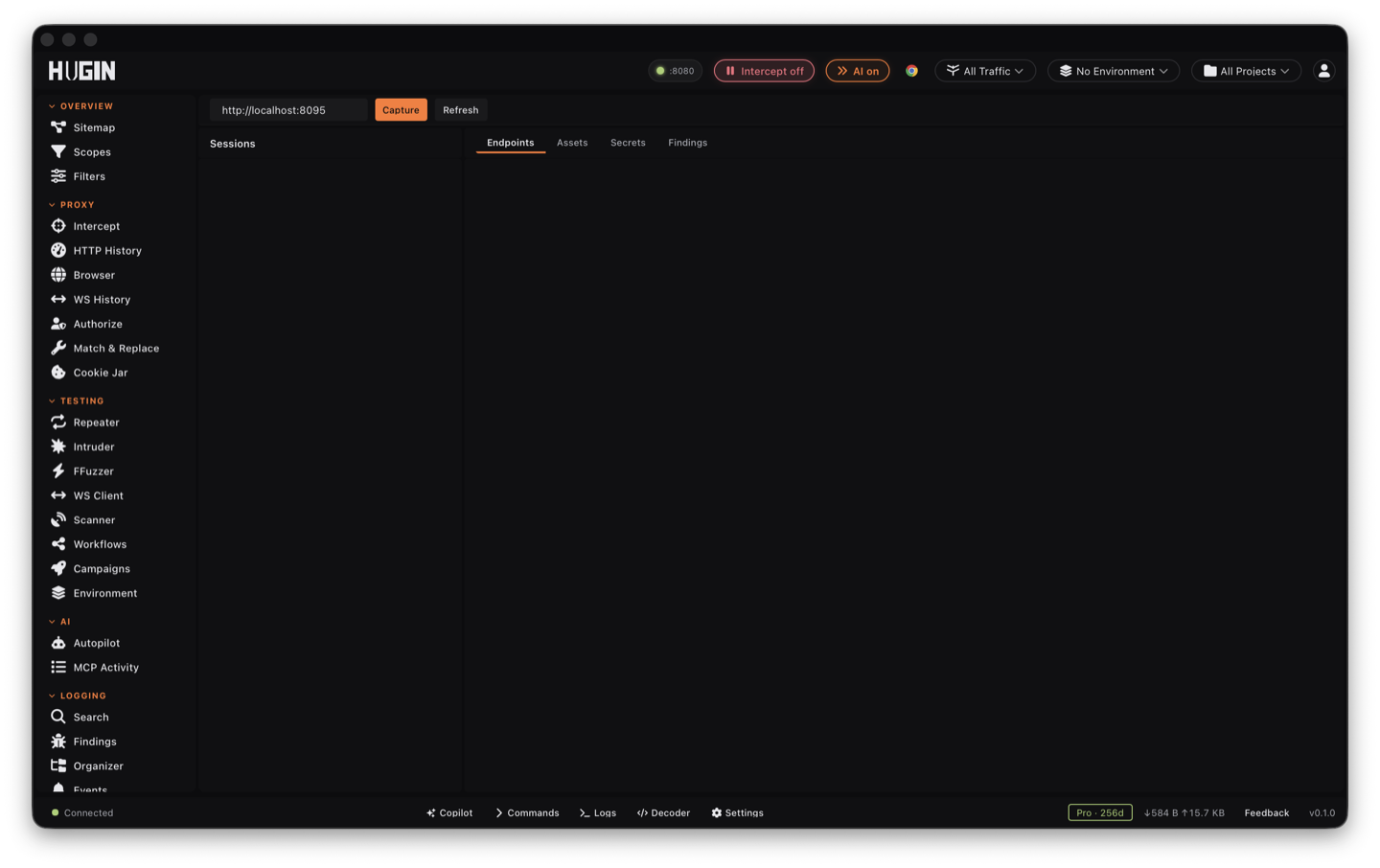This screenshot has height=868, width=1380.
Task: Open the No Environment dropdown
Action: tap(1114, 71)
